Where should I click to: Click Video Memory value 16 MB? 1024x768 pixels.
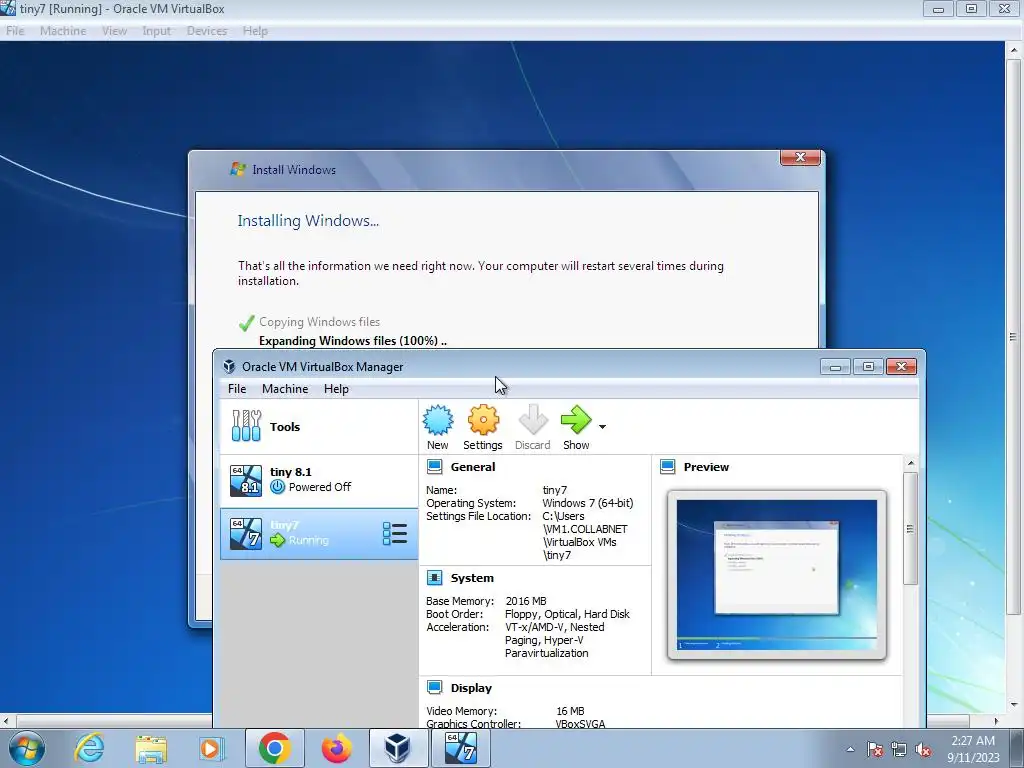click(x=570, y=711)
